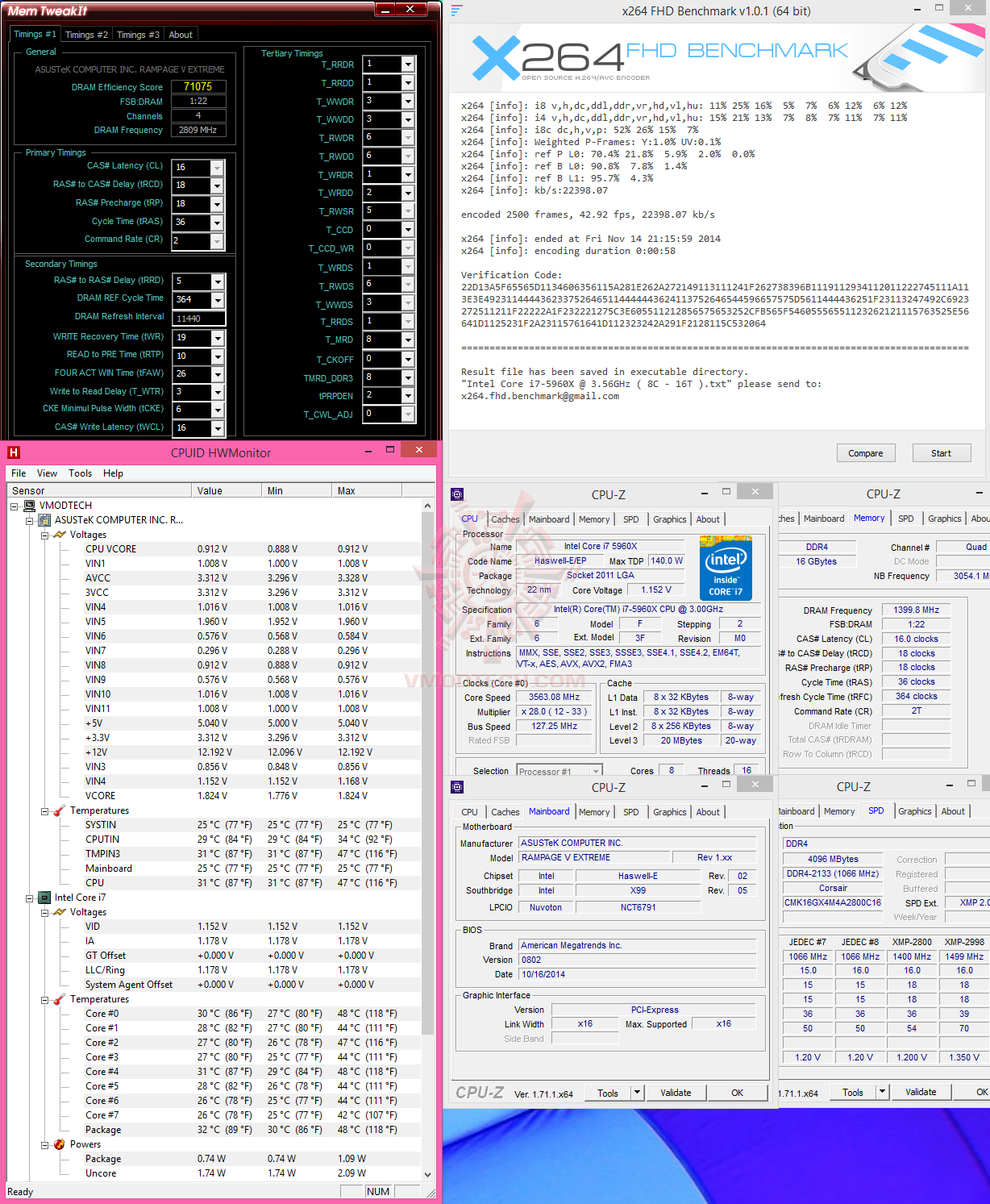
Task: Click the DRAM Efficiency Score value 71075
Action: pos(198,86)
